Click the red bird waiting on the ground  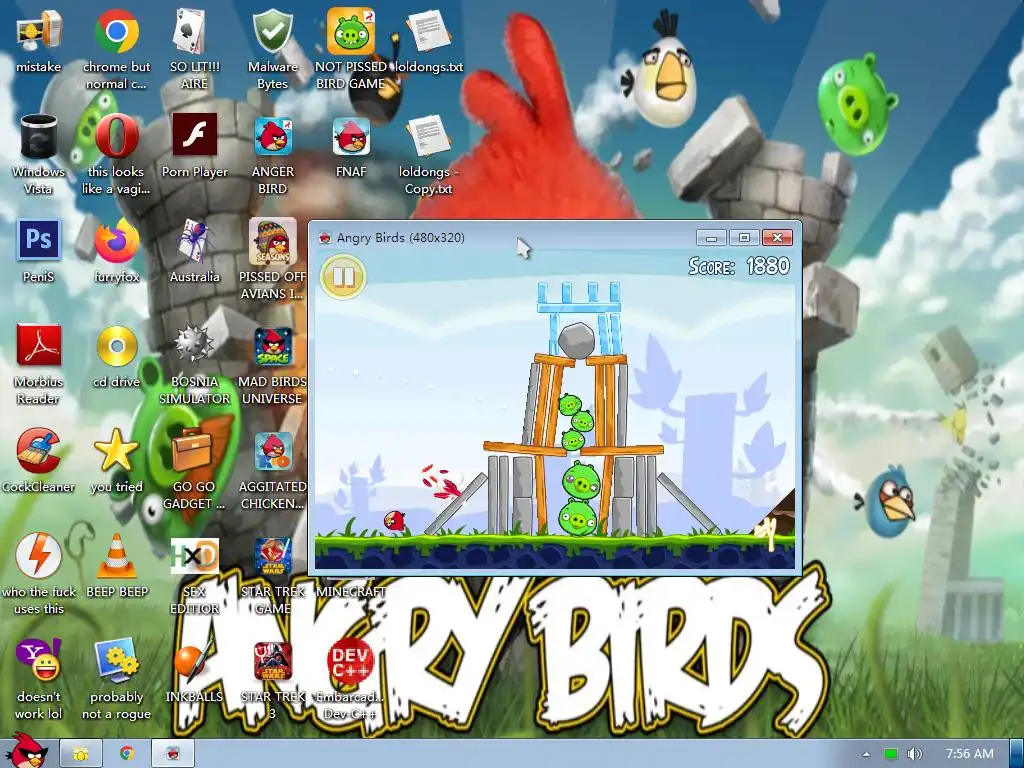[x=394, y=520]
